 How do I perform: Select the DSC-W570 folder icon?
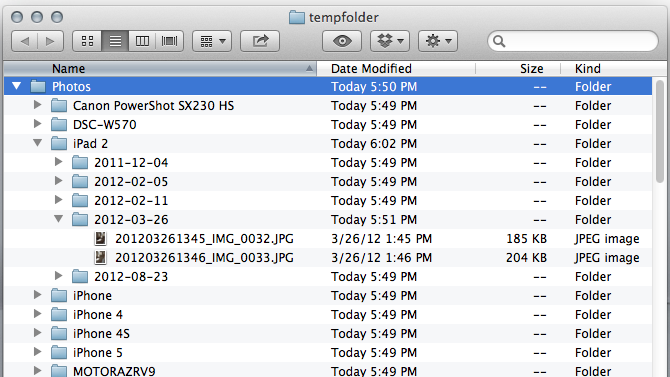pyautogui.click(x=59, y=124)
